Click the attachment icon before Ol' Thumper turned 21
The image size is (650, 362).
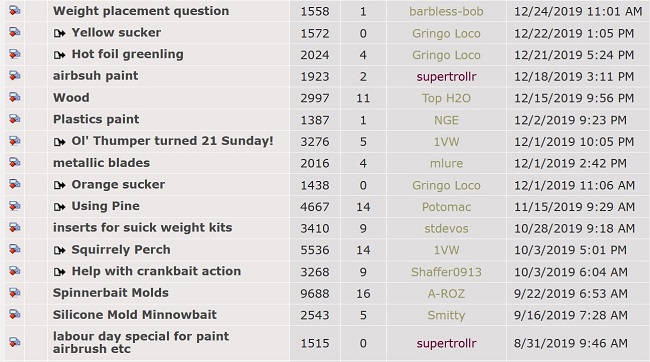click(x=60, y=142)
